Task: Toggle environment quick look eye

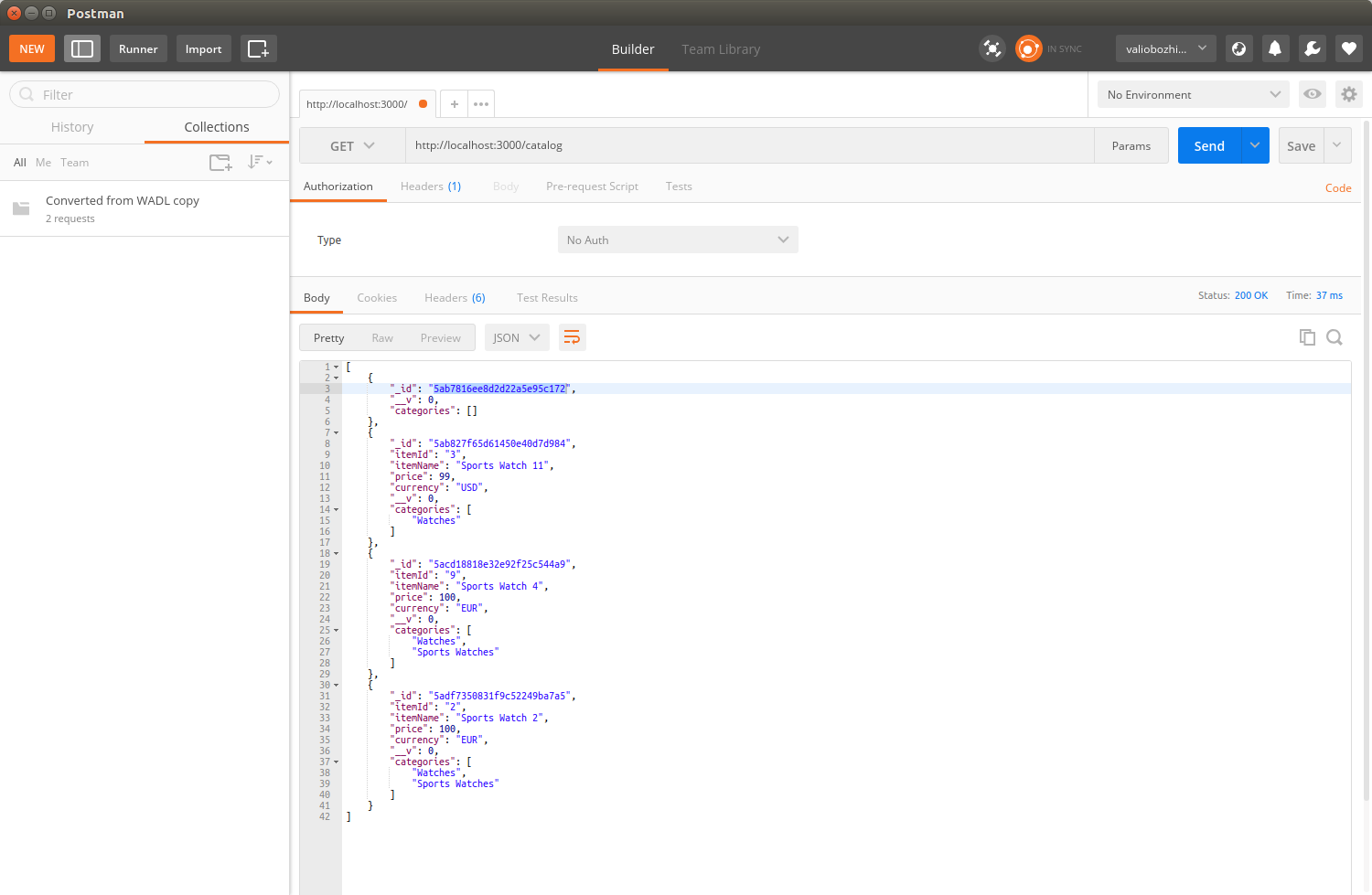Action: tap(1313, 94)
